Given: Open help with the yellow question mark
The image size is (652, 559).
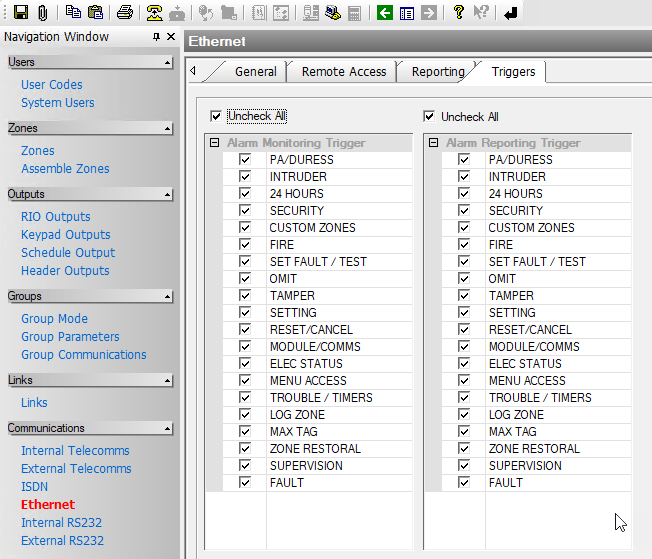Looking at the screenshot, I should click(458, 12).
